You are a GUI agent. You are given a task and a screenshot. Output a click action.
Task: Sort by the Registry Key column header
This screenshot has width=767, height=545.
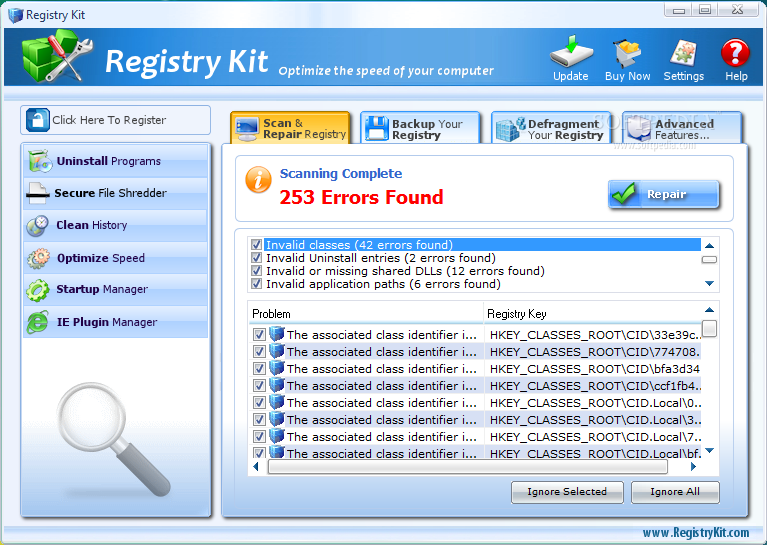[593, 314]
